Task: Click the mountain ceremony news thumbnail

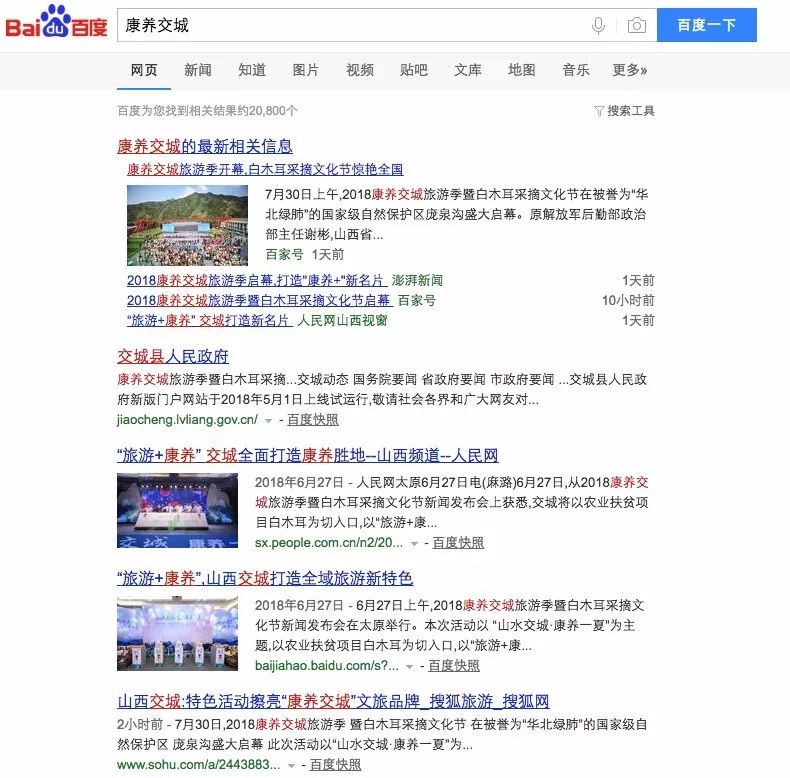Action: pos(187,225)
